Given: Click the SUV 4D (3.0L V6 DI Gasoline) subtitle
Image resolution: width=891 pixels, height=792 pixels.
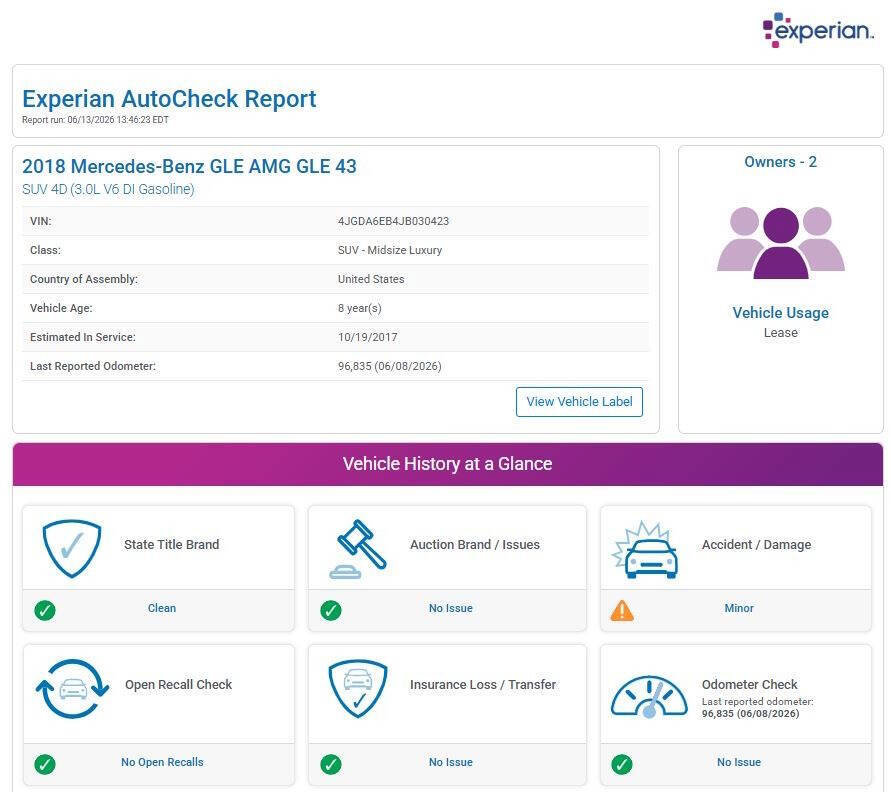Looking at the screenshot, I should tap(108, 189).
